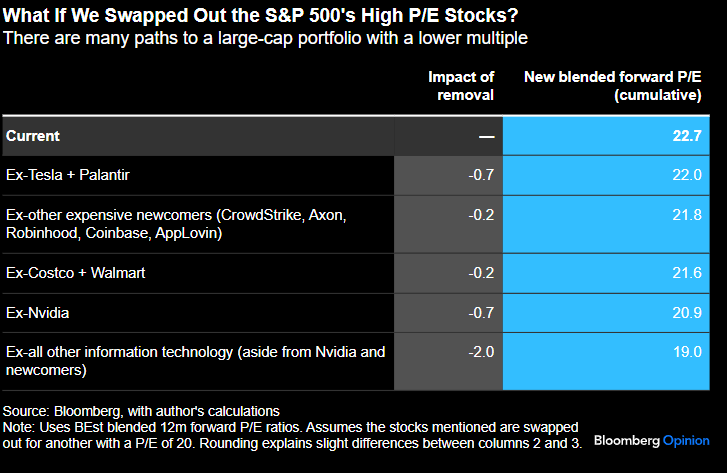Screen dimensions: 727x473
Task: Click the 22.7 value in the Current row
Action: pos(688,135)
